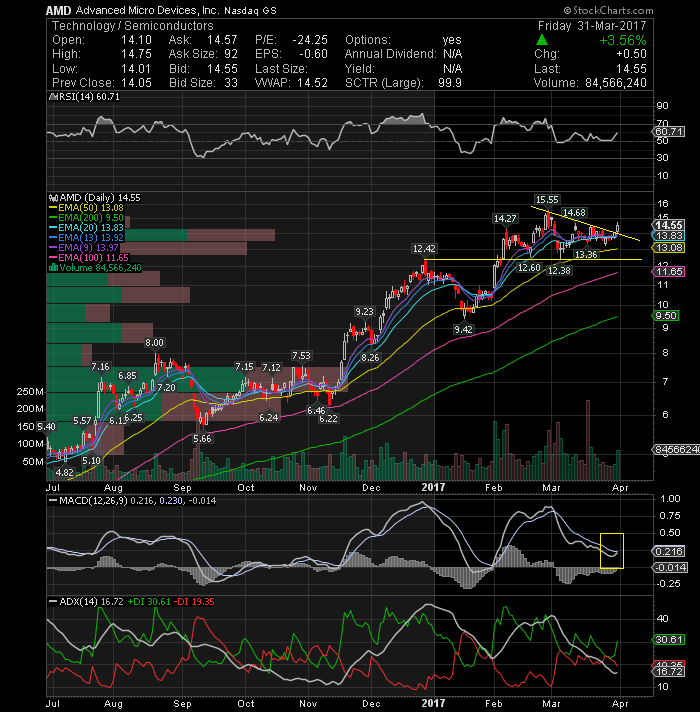Image resolution: width=700 pixels, height=712 pixels.
Task: Click the green EMA(200) legend line marker
Action: [53, 218]
